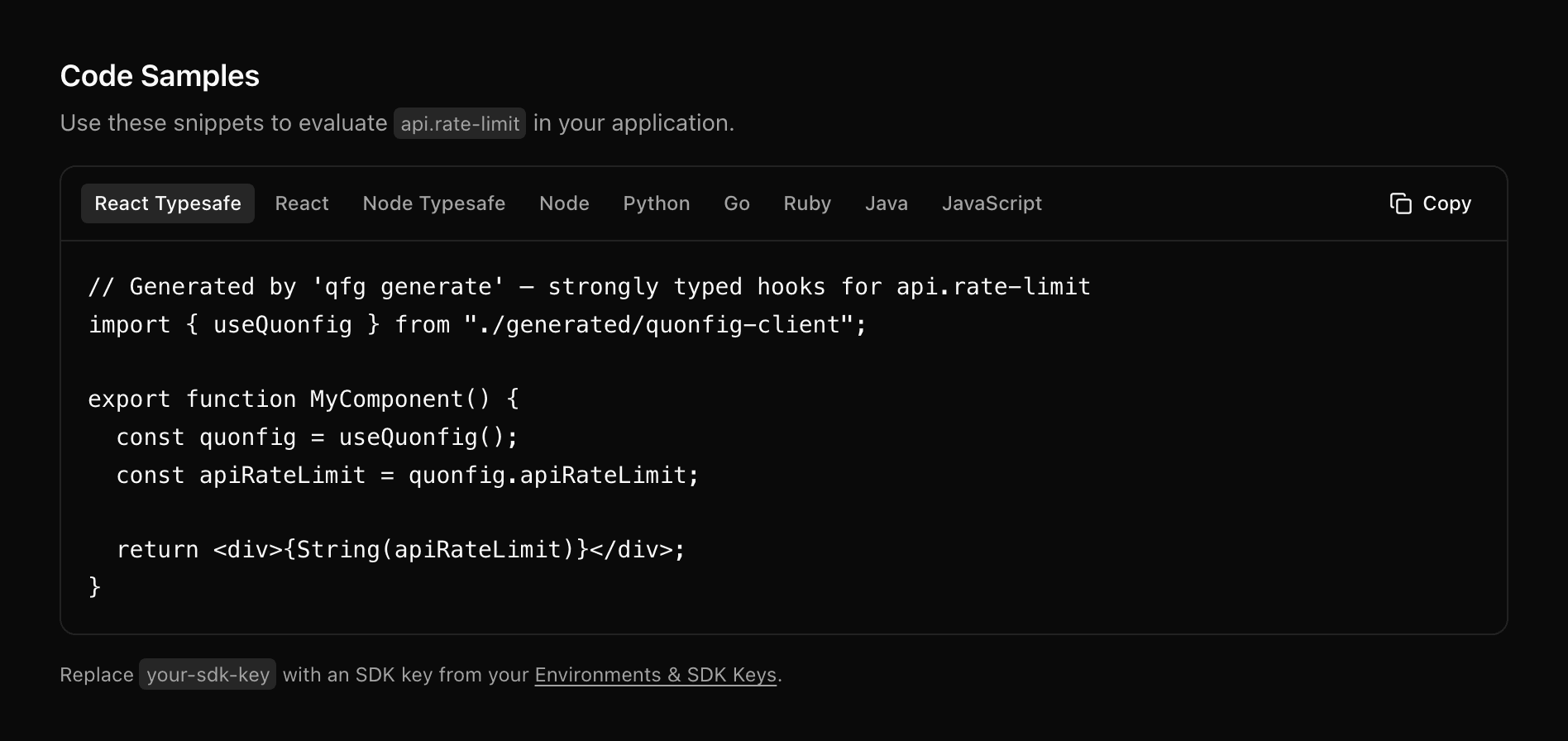Switch to the Java tab
This screenshot has height=741, width=1568.
click(887, 203)
